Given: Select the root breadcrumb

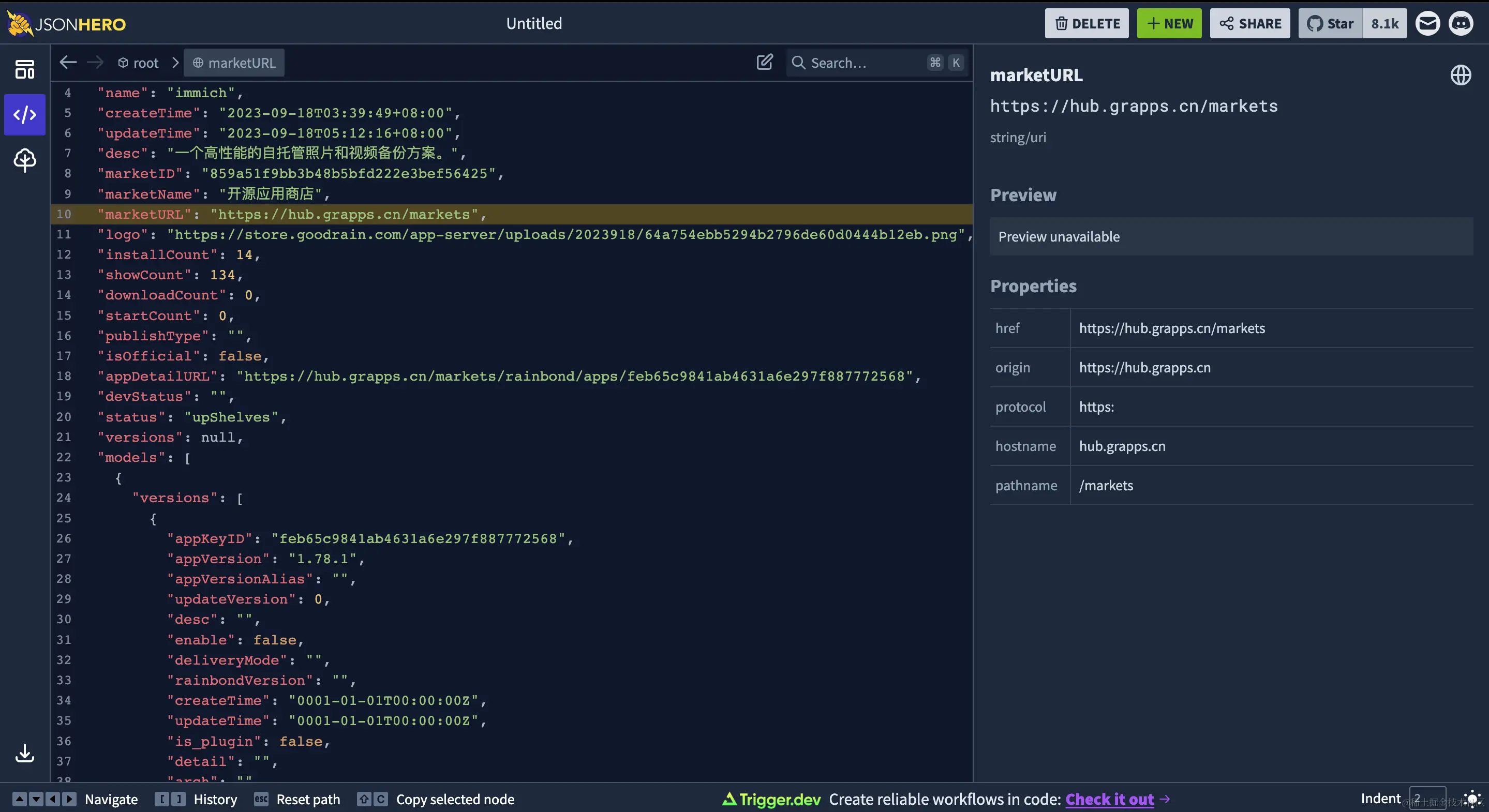Looking at the screenshot, I should [138, 63].
